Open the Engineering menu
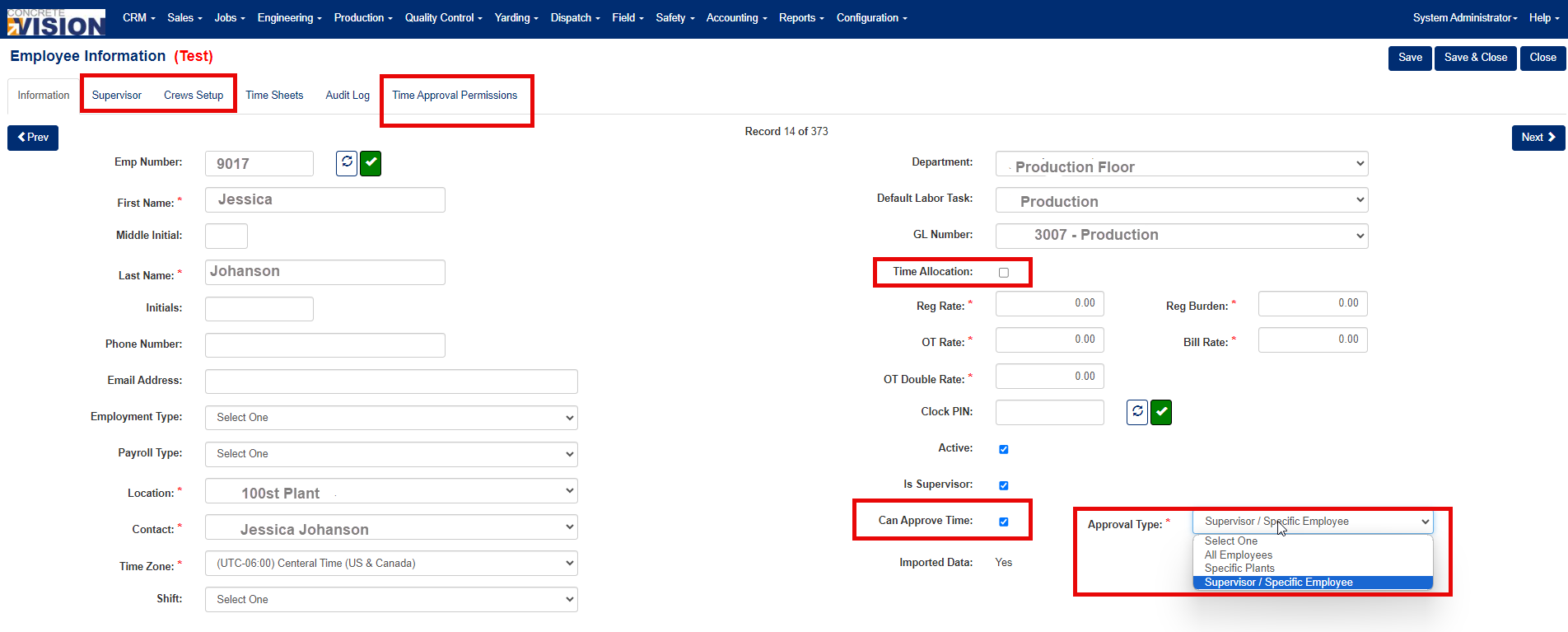Viewport: 1568px width, 632px height. (x=289, y=18)
